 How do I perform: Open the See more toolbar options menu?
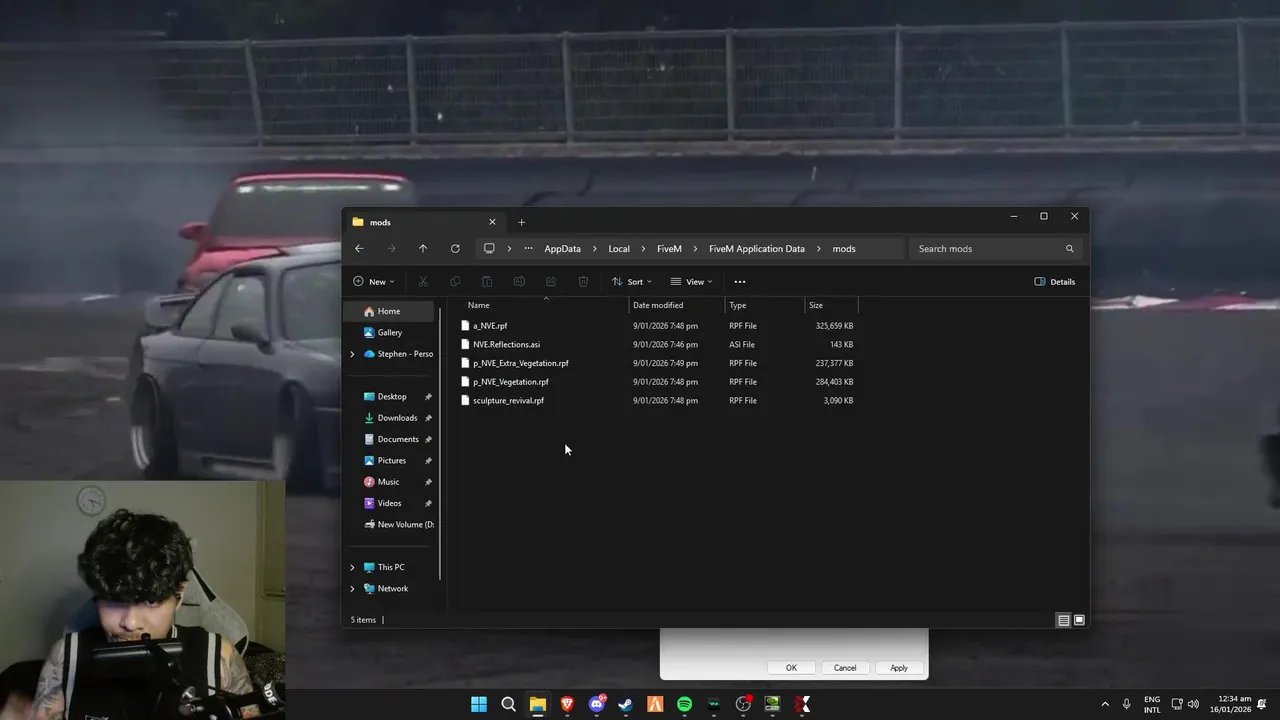click(740, 282)
